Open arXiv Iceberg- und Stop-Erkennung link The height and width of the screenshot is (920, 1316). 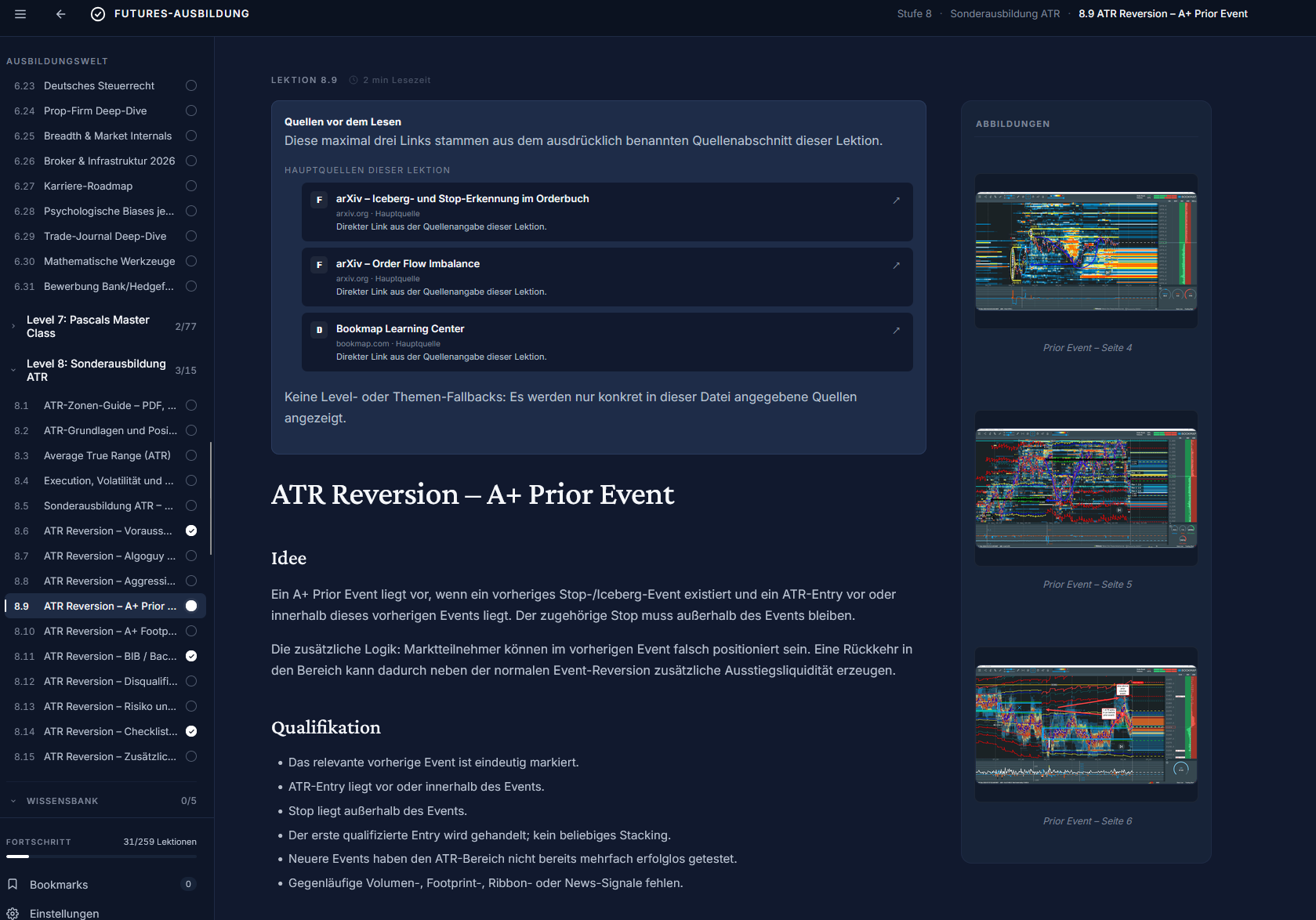[x=607, y=212]
